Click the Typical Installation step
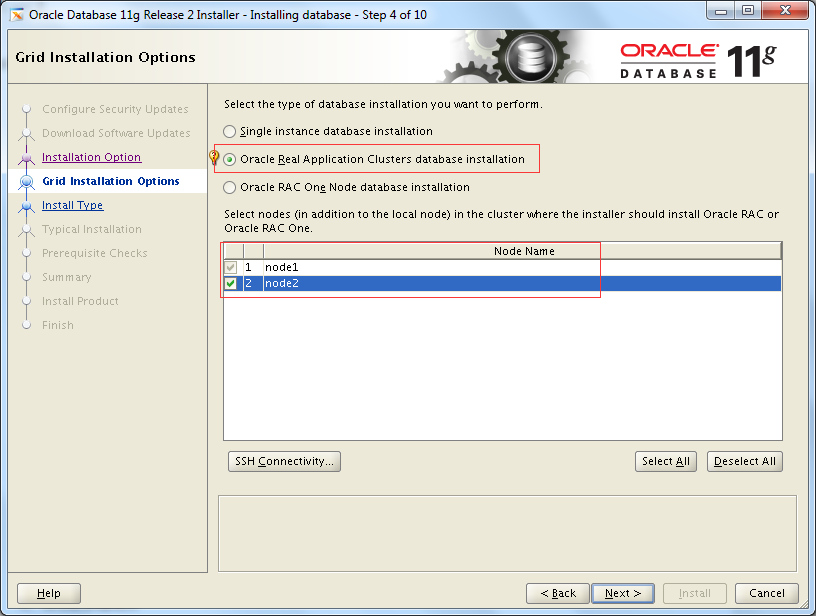Image resolution: width=816 pixels, height=616 pixels. point(92,229)
